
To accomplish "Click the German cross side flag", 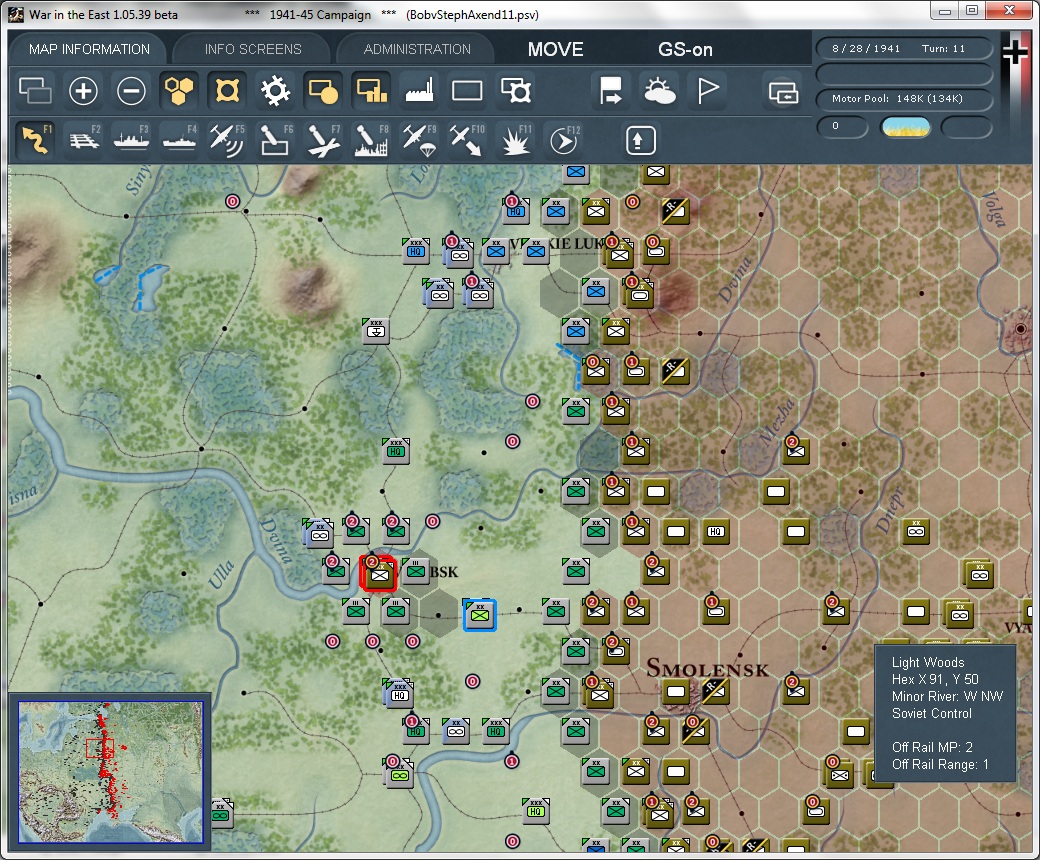I will click(1015, 53).
